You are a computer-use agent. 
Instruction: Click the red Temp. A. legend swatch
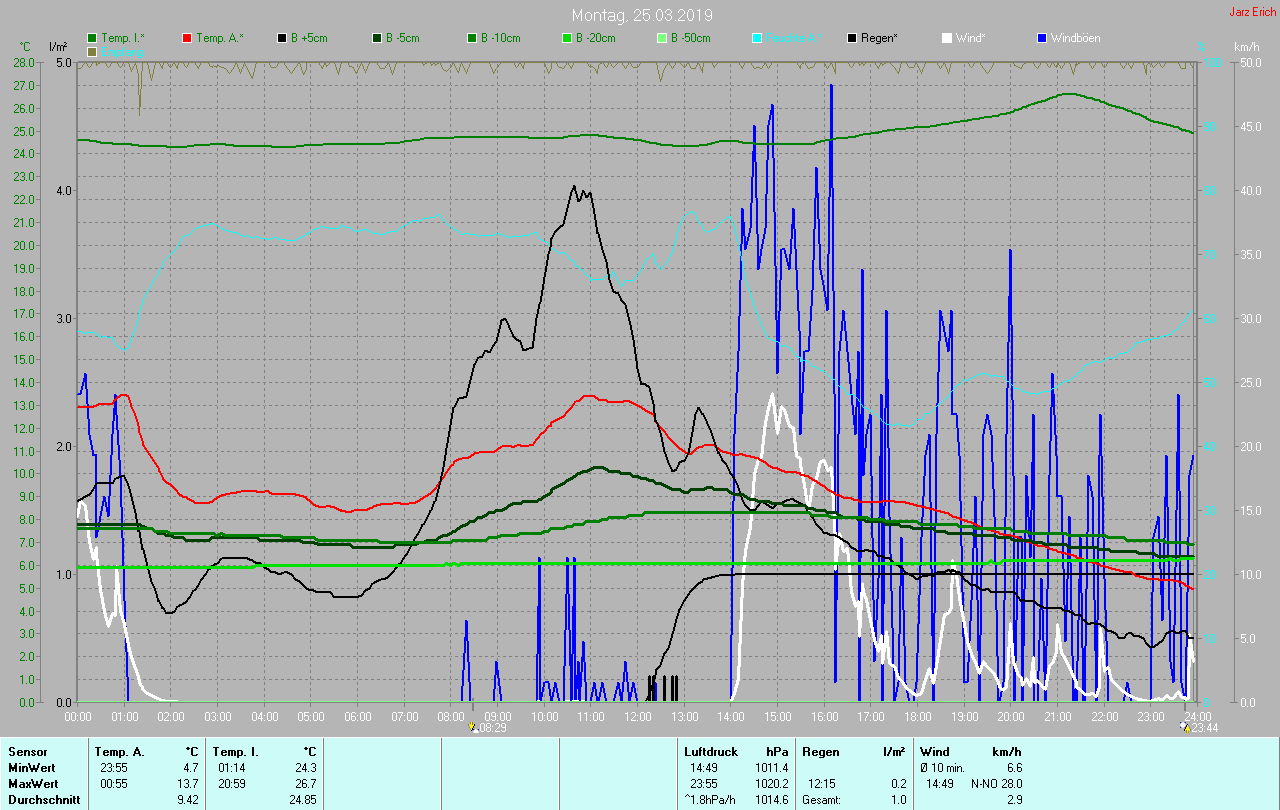[x=187, y=38]
